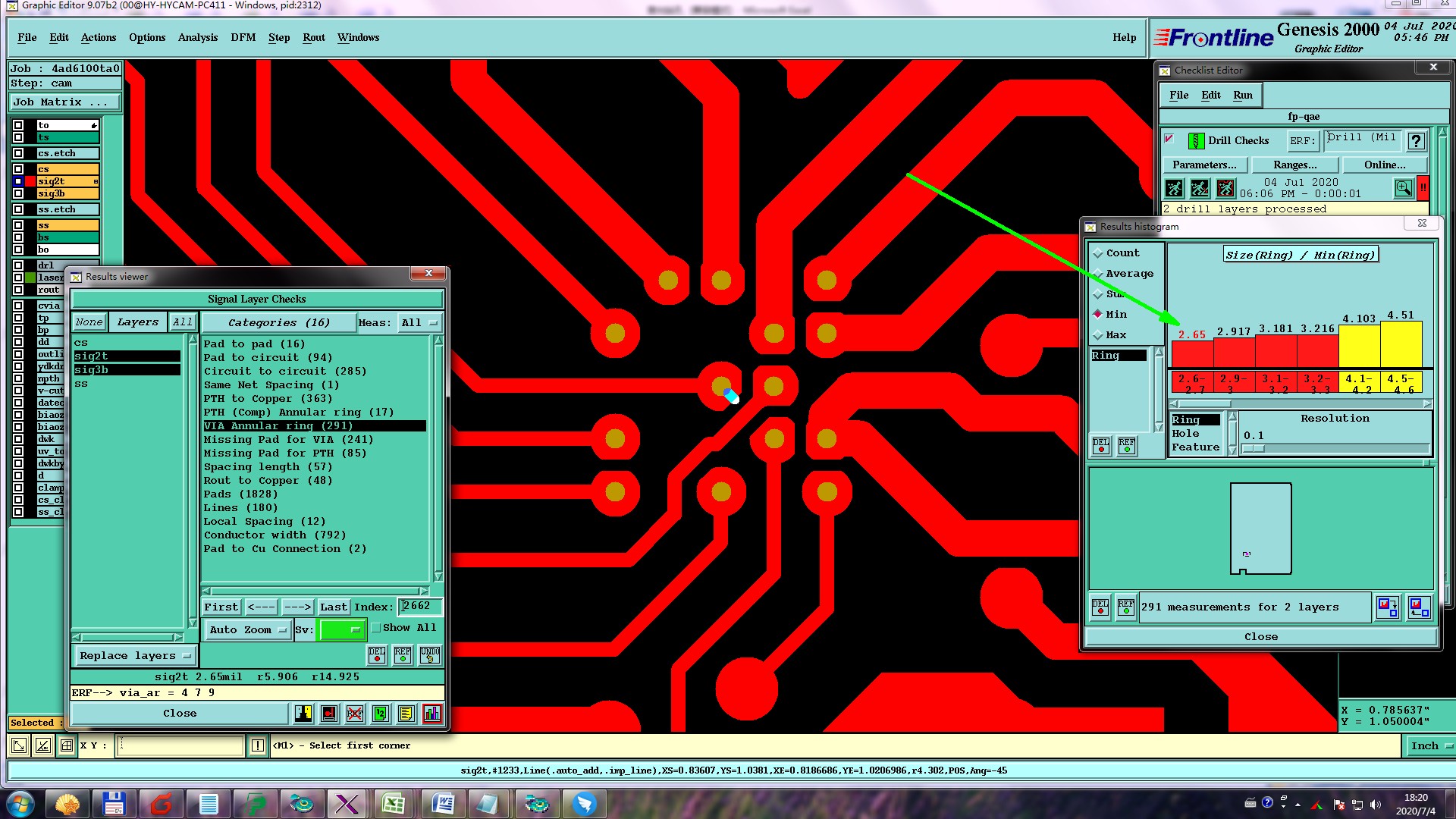1456x819 pixels.
Task: Click the second tool icon on bottom command bar
Action: [x=43, y=745]
